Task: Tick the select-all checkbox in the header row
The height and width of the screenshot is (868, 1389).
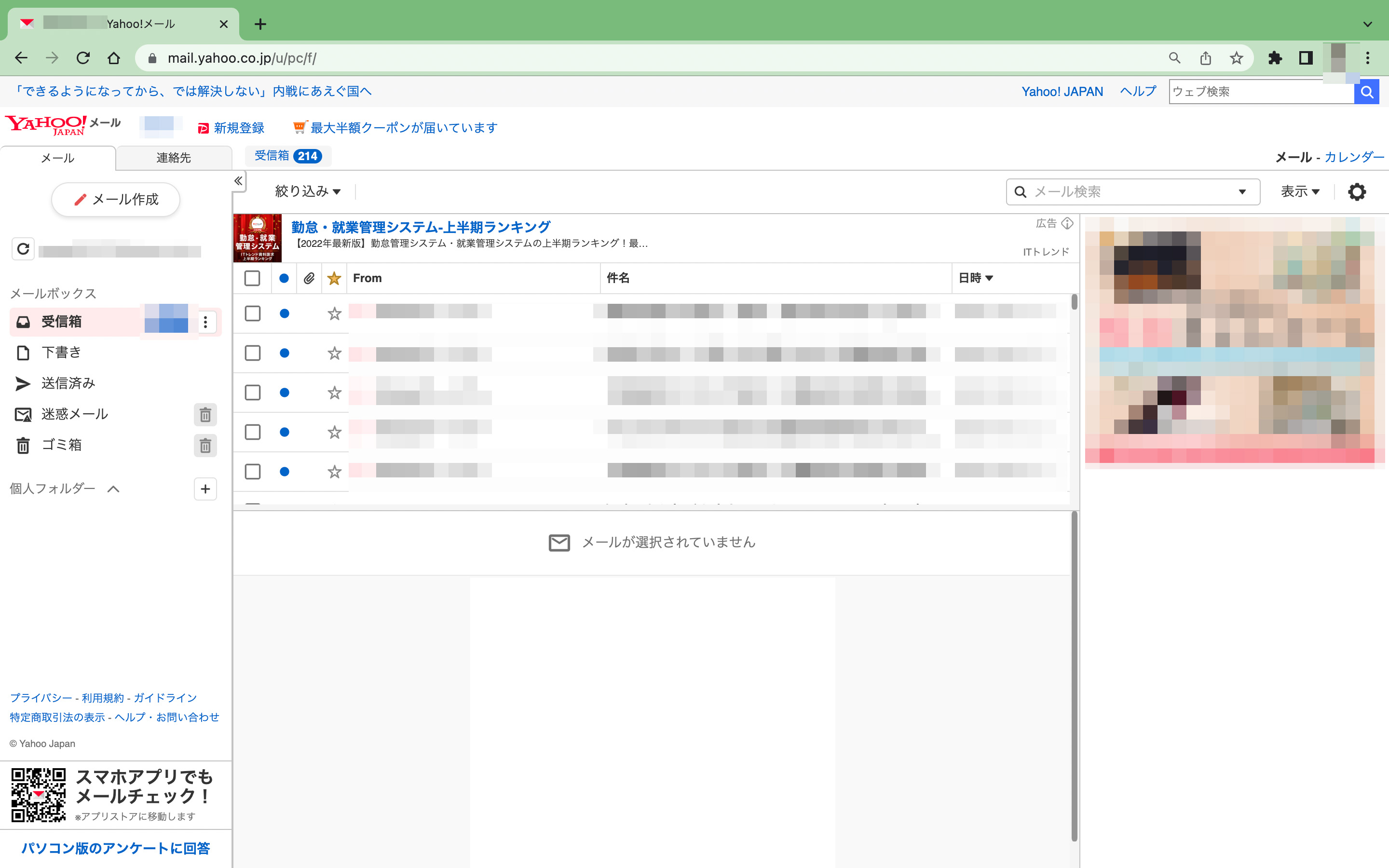Action: click(252, 278)
